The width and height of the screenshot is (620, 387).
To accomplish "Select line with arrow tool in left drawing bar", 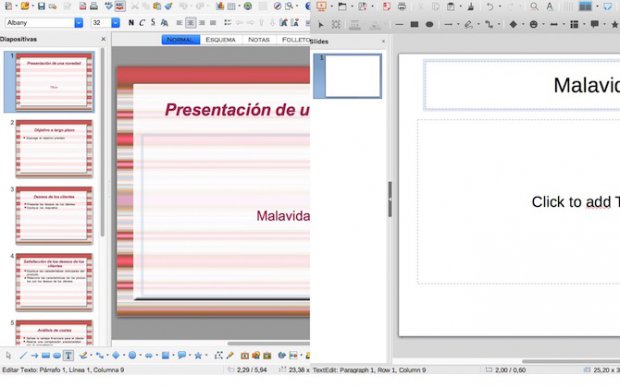I will tap(34, 355).
